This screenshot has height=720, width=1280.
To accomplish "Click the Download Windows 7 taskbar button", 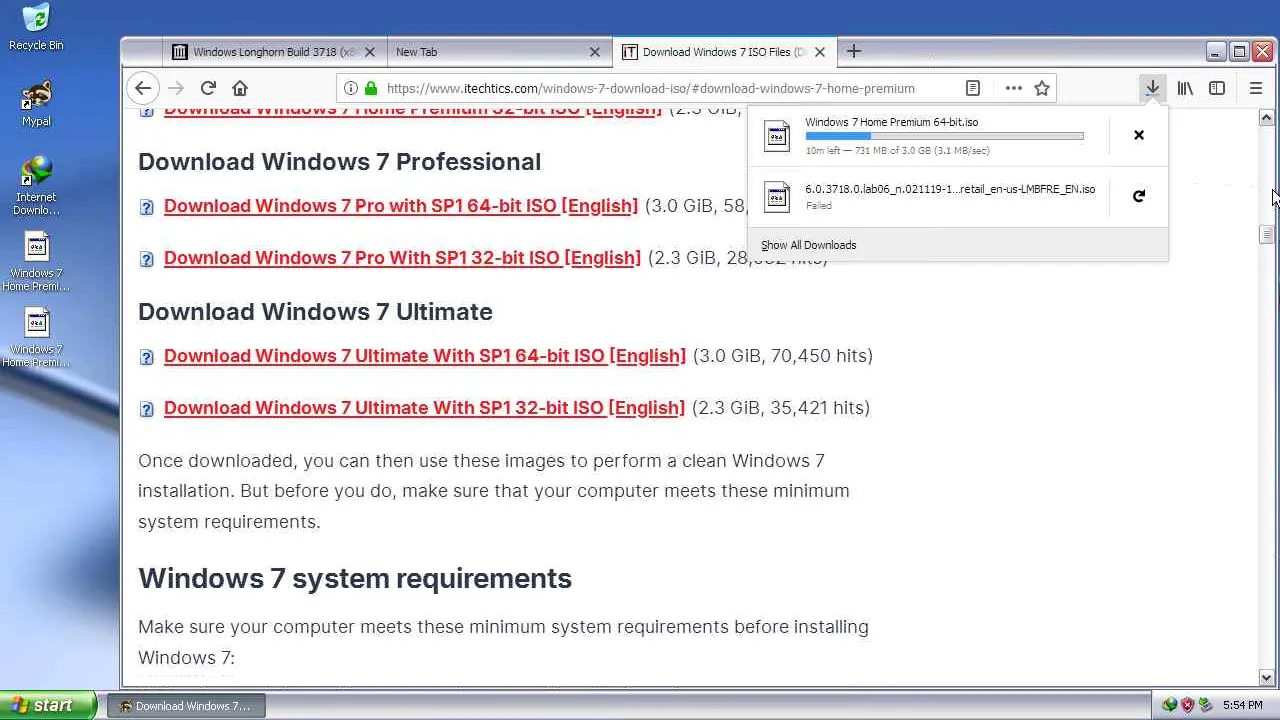I will coord(186,706).
